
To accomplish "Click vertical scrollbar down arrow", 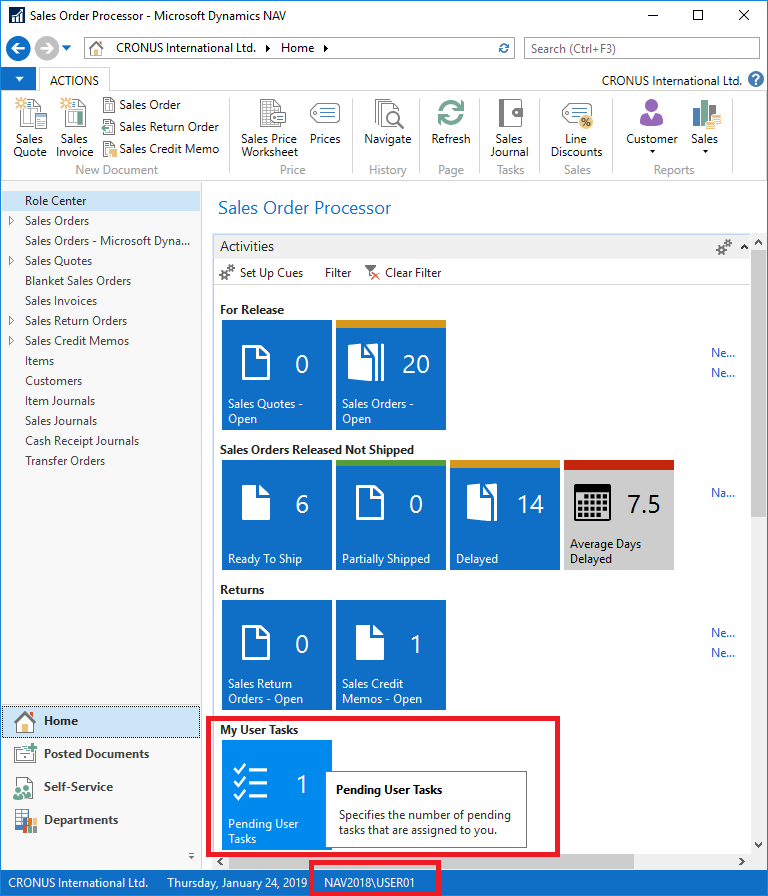I will point(758,845).
